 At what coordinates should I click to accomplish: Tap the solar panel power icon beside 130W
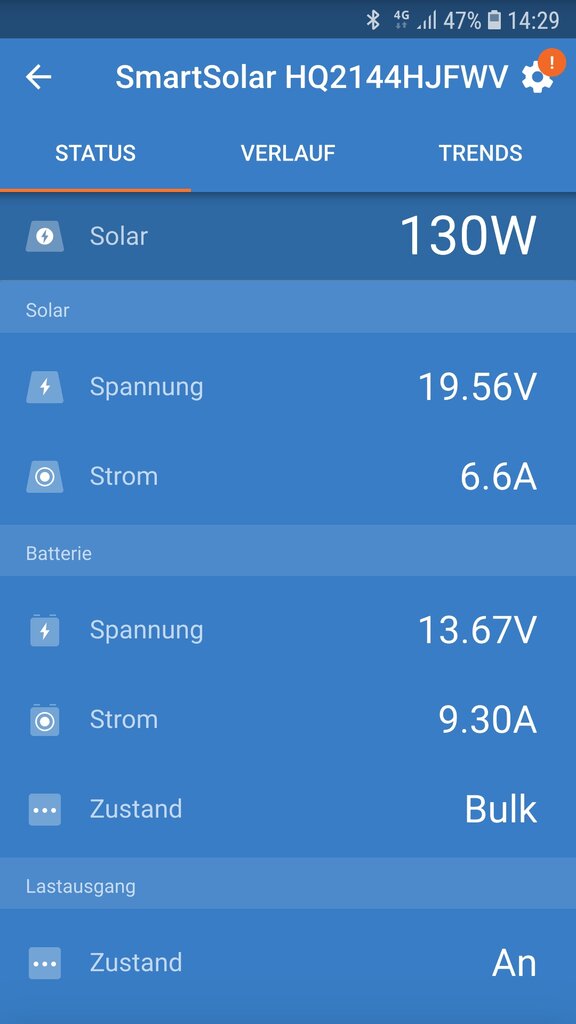[x=44, y=236]
